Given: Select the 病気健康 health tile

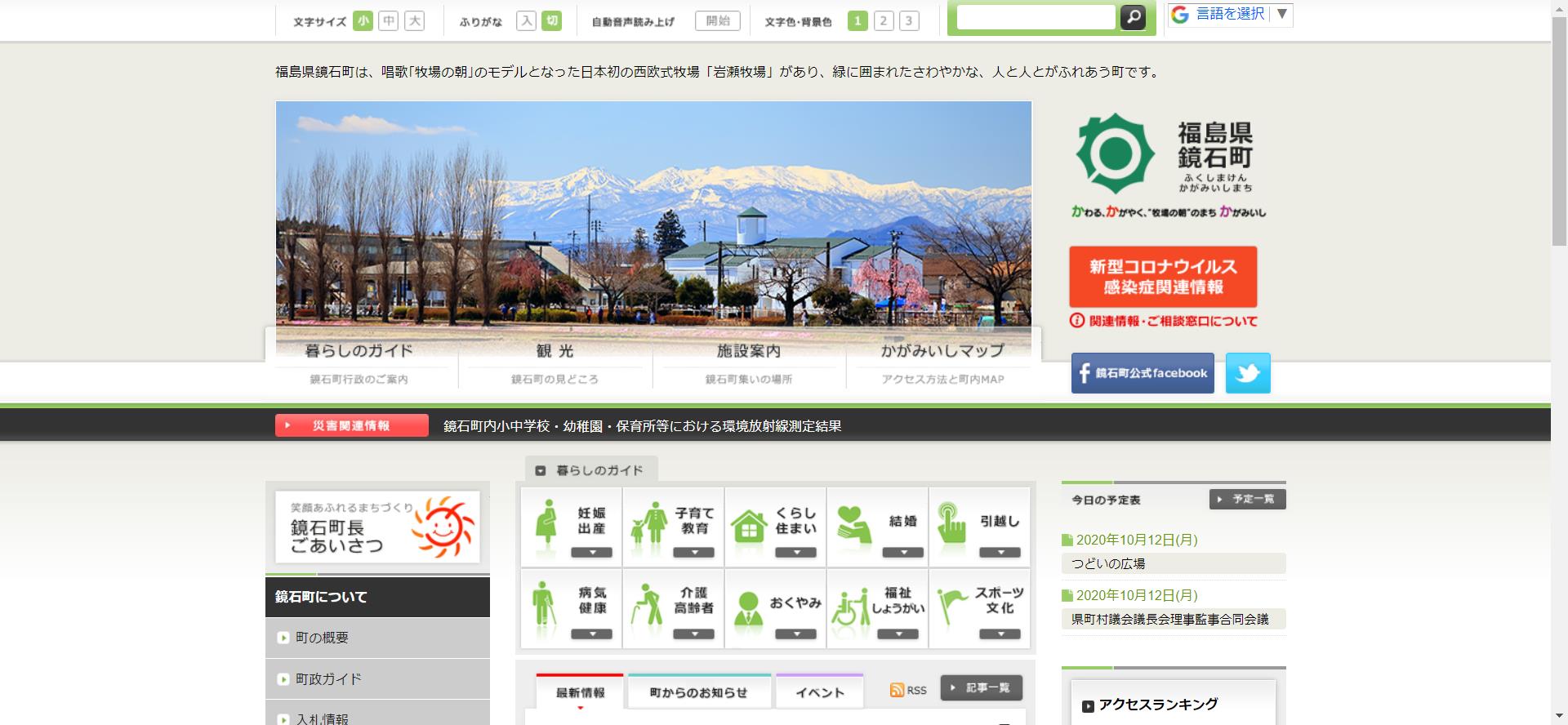Looking at the screenshot, I should coord(572,608).
